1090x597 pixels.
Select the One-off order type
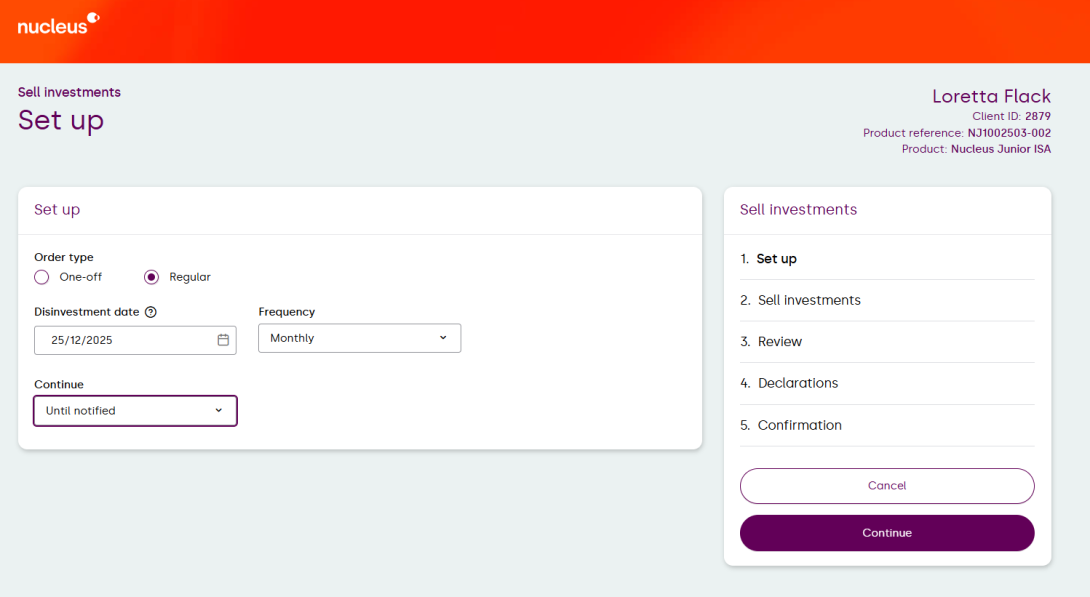coord(42,277)
